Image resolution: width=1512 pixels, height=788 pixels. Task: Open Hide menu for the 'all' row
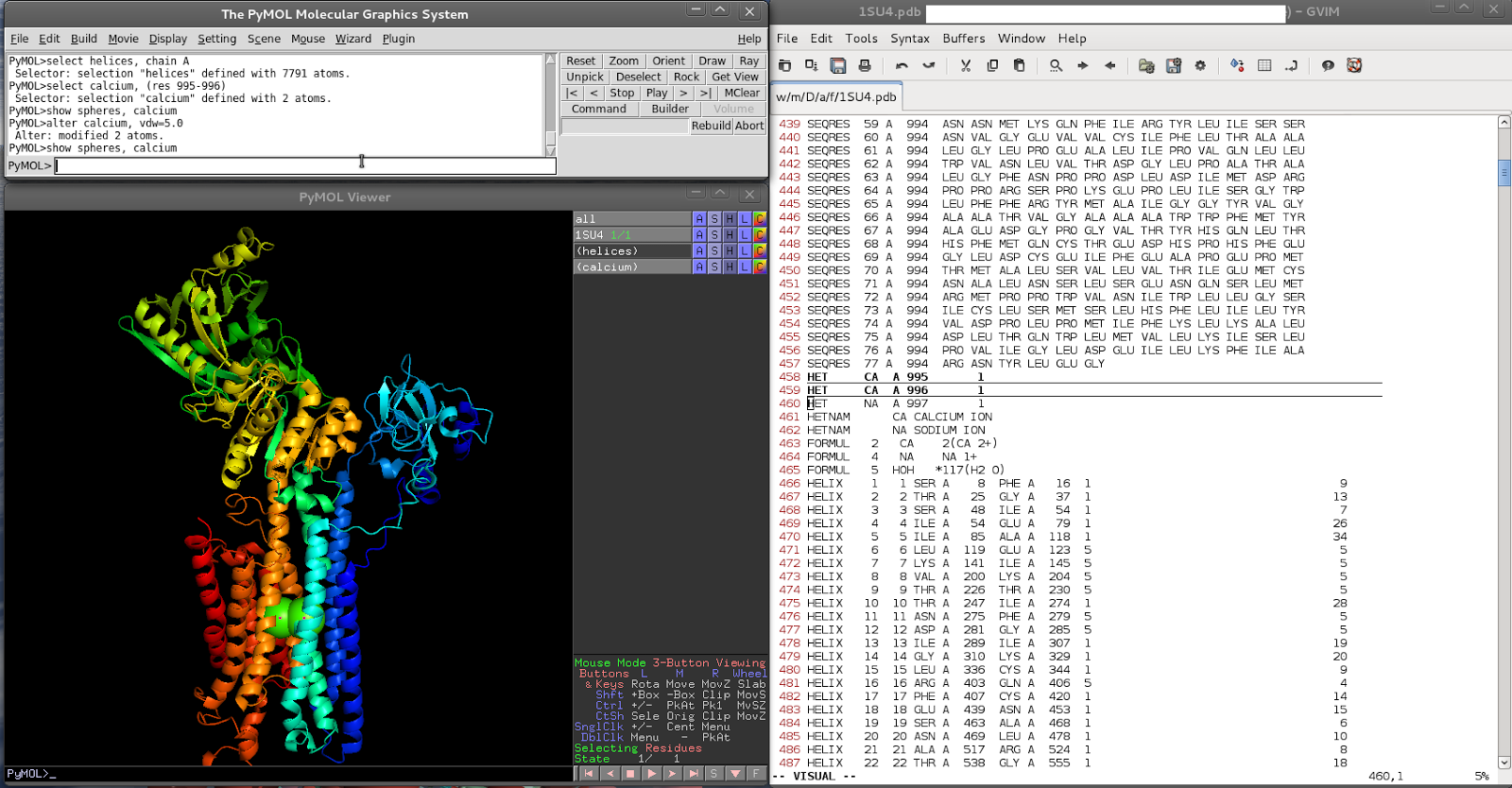(730, 218)
